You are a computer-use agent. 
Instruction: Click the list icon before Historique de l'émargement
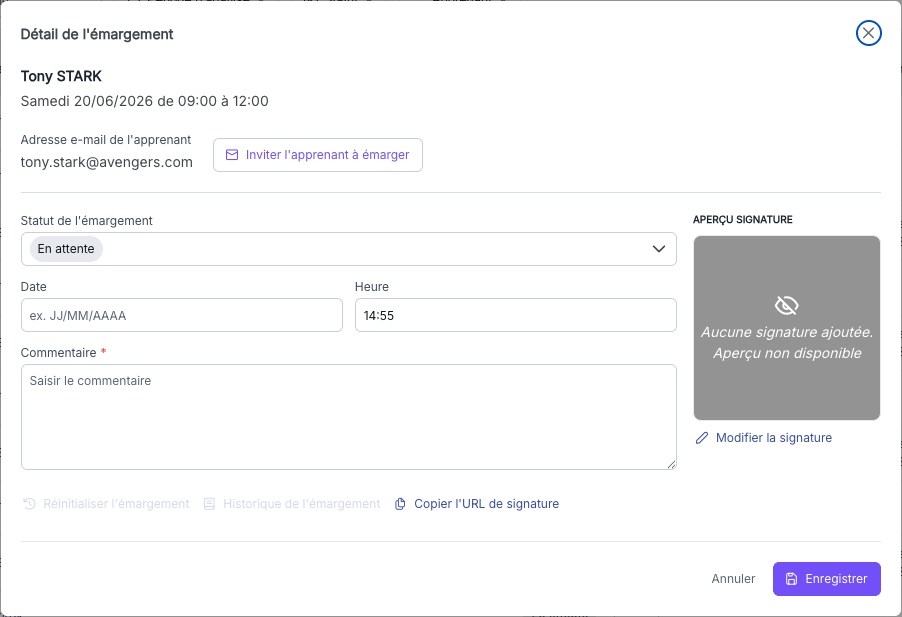point(209,504)
